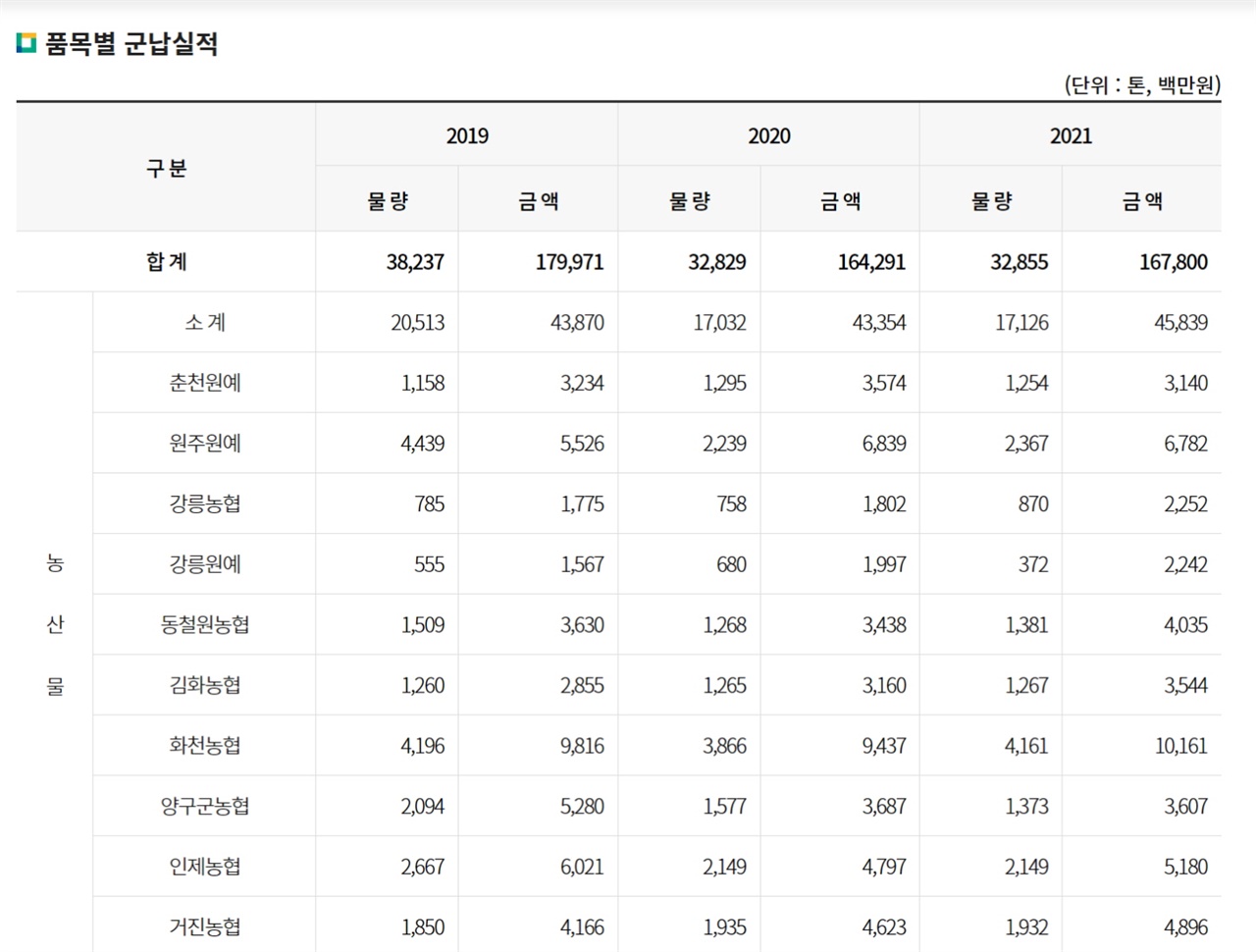Select the 품목별 군납실적 heading
The height and width of the screenshot is (952, 1256).
131,43
